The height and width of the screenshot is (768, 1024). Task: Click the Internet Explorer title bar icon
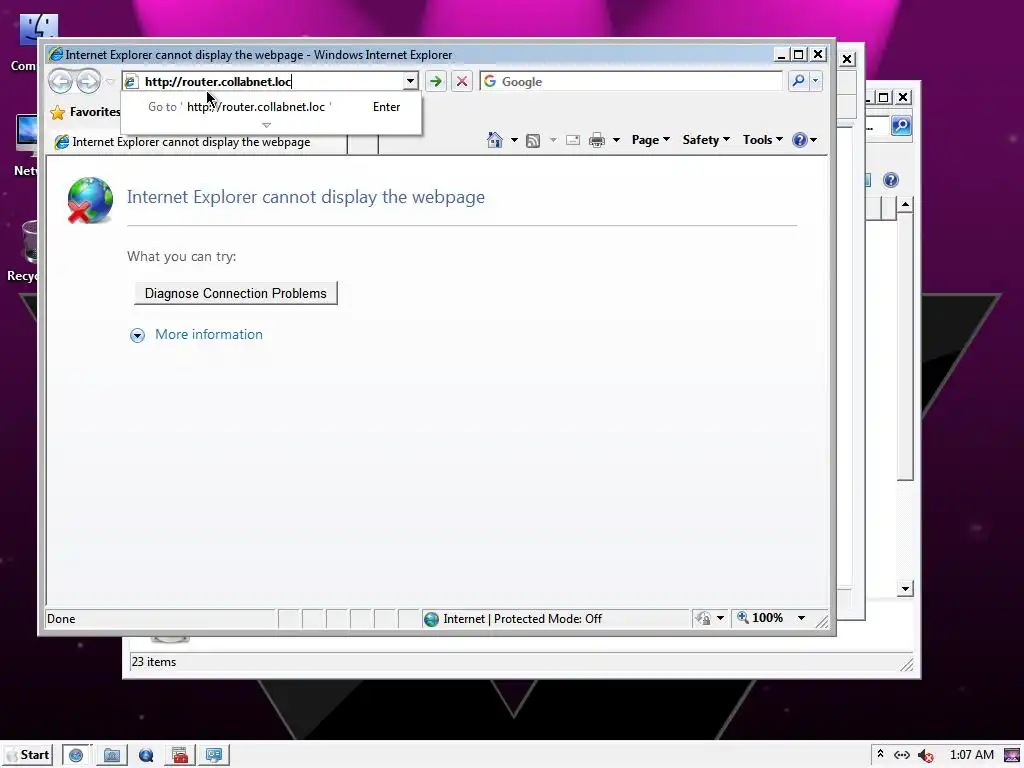pyautogui.click(x=56, y=55)
